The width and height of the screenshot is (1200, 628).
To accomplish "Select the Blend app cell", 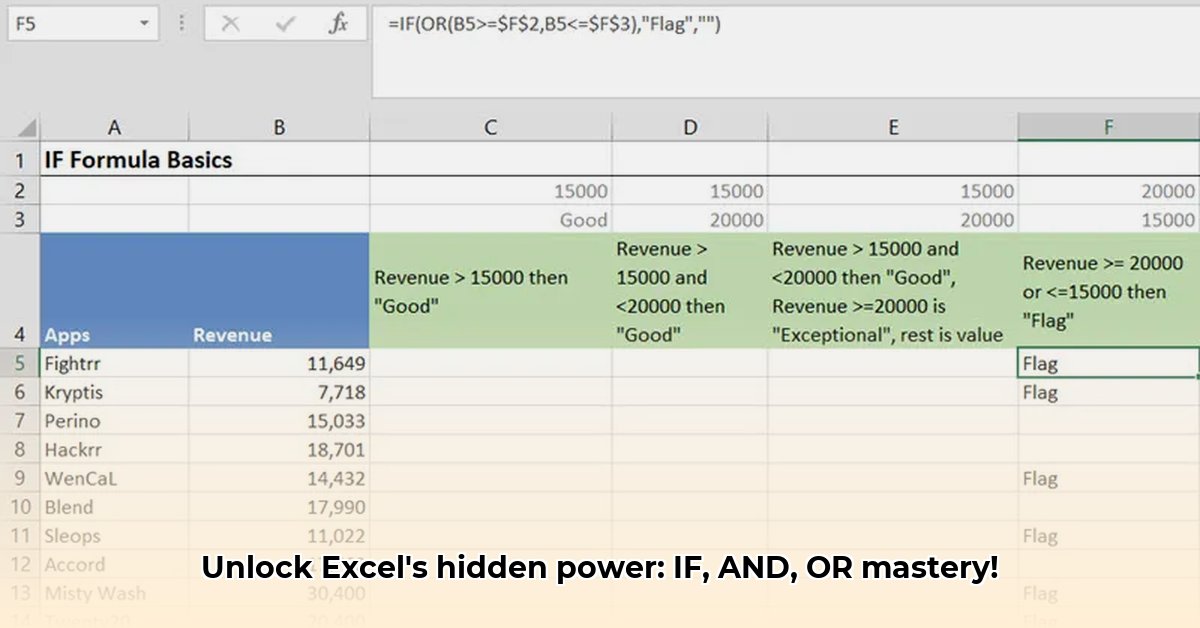I will 115,507.
